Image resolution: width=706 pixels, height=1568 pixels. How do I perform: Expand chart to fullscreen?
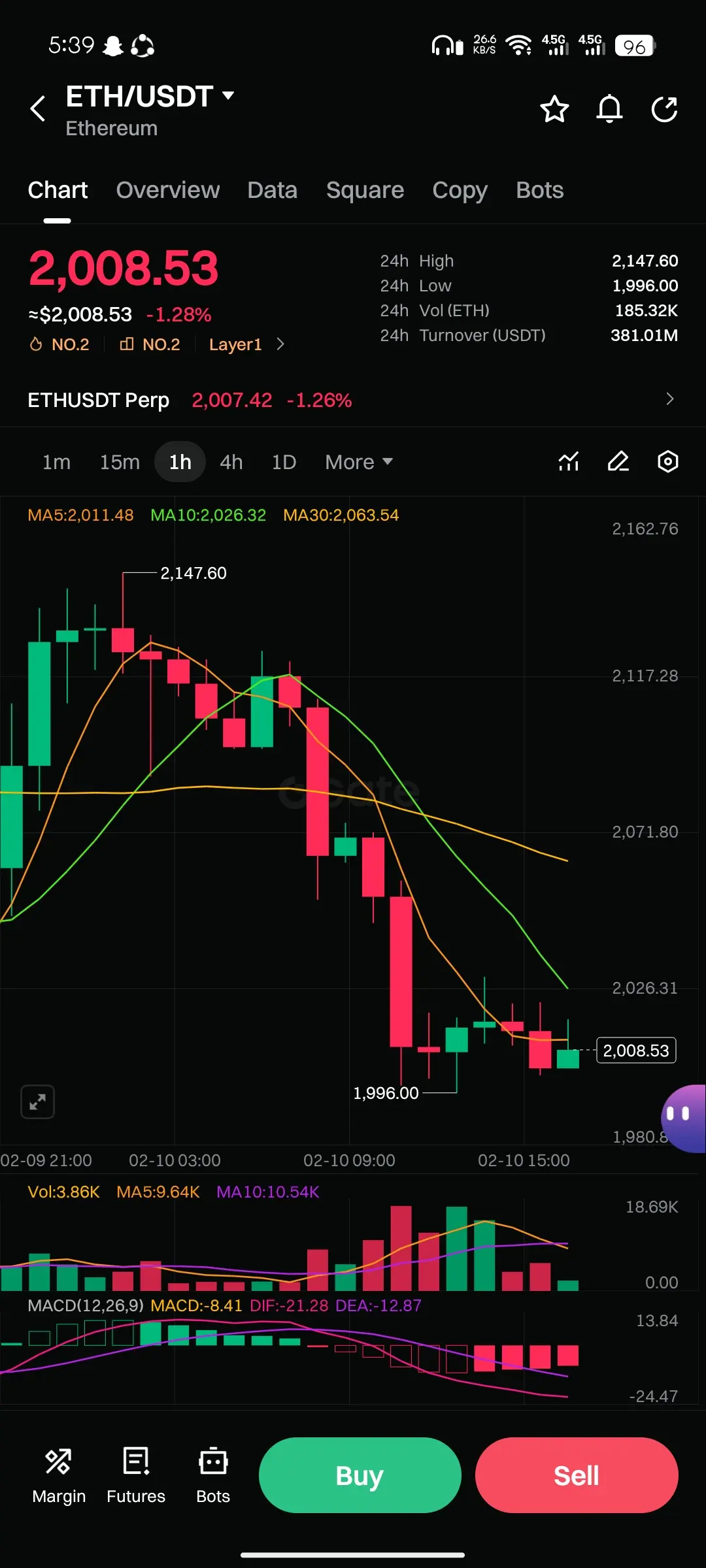(x=38, y=1102)
